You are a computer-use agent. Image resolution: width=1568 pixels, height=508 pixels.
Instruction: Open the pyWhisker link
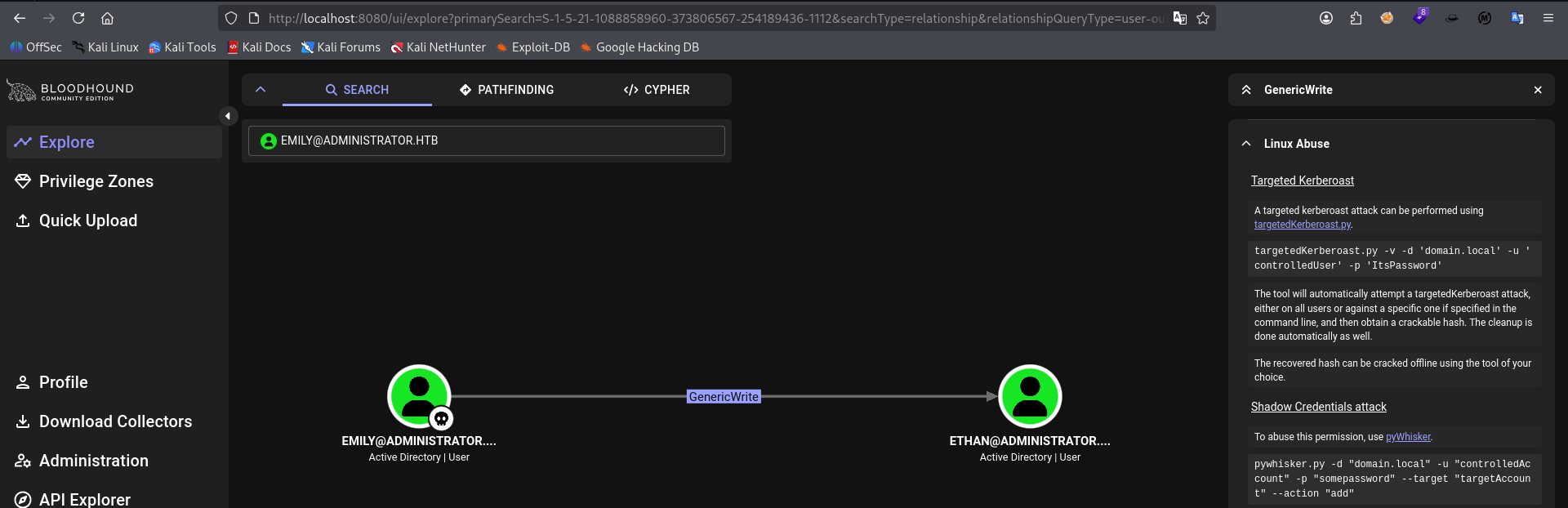point(1408,437)
